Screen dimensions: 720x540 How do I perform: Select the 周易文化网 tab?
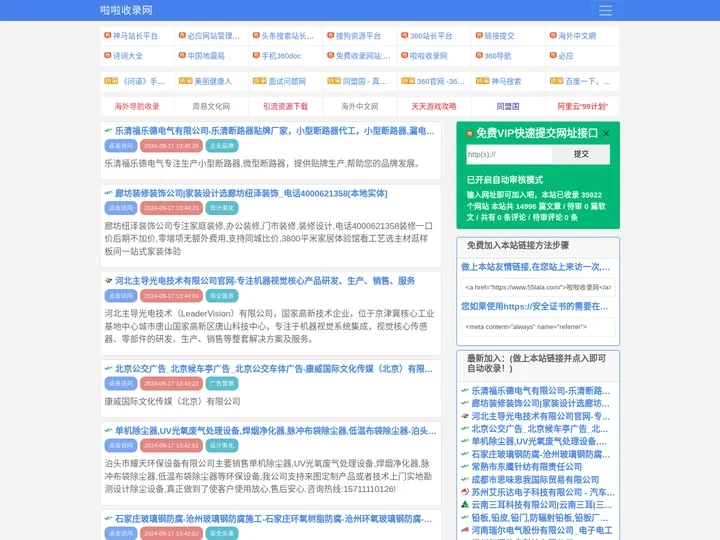pyautogui.click(x=211, y=107)
